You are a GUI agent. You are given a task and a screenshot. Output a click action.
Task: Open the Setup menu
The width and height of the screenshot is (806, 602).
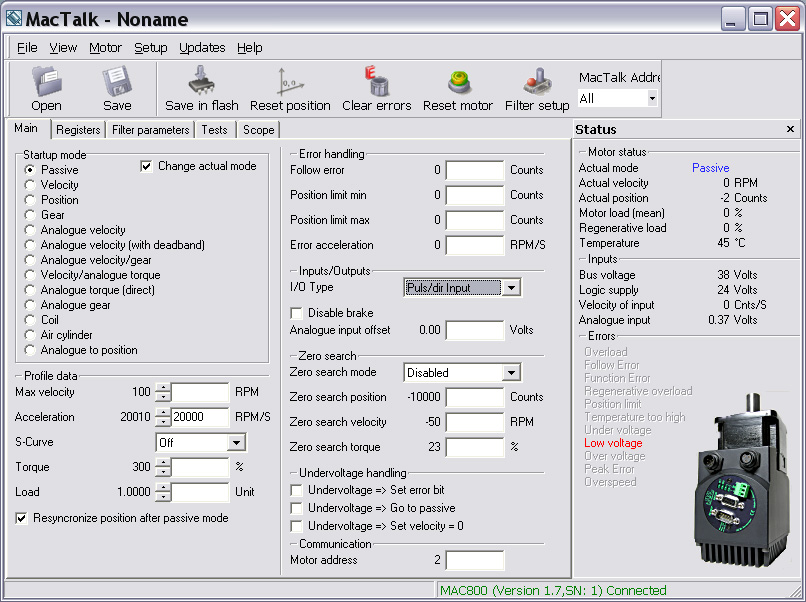[x=150, y=48]
